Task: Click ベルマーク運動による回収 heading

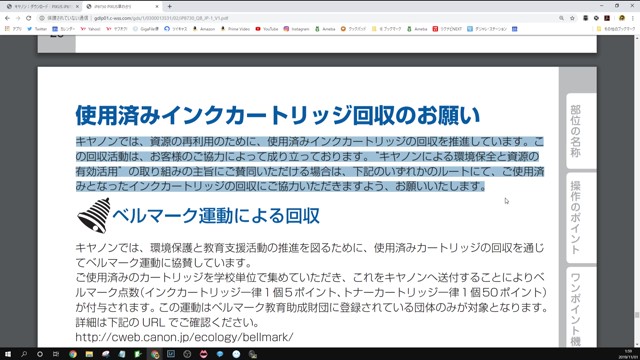Action: point(216,216)
